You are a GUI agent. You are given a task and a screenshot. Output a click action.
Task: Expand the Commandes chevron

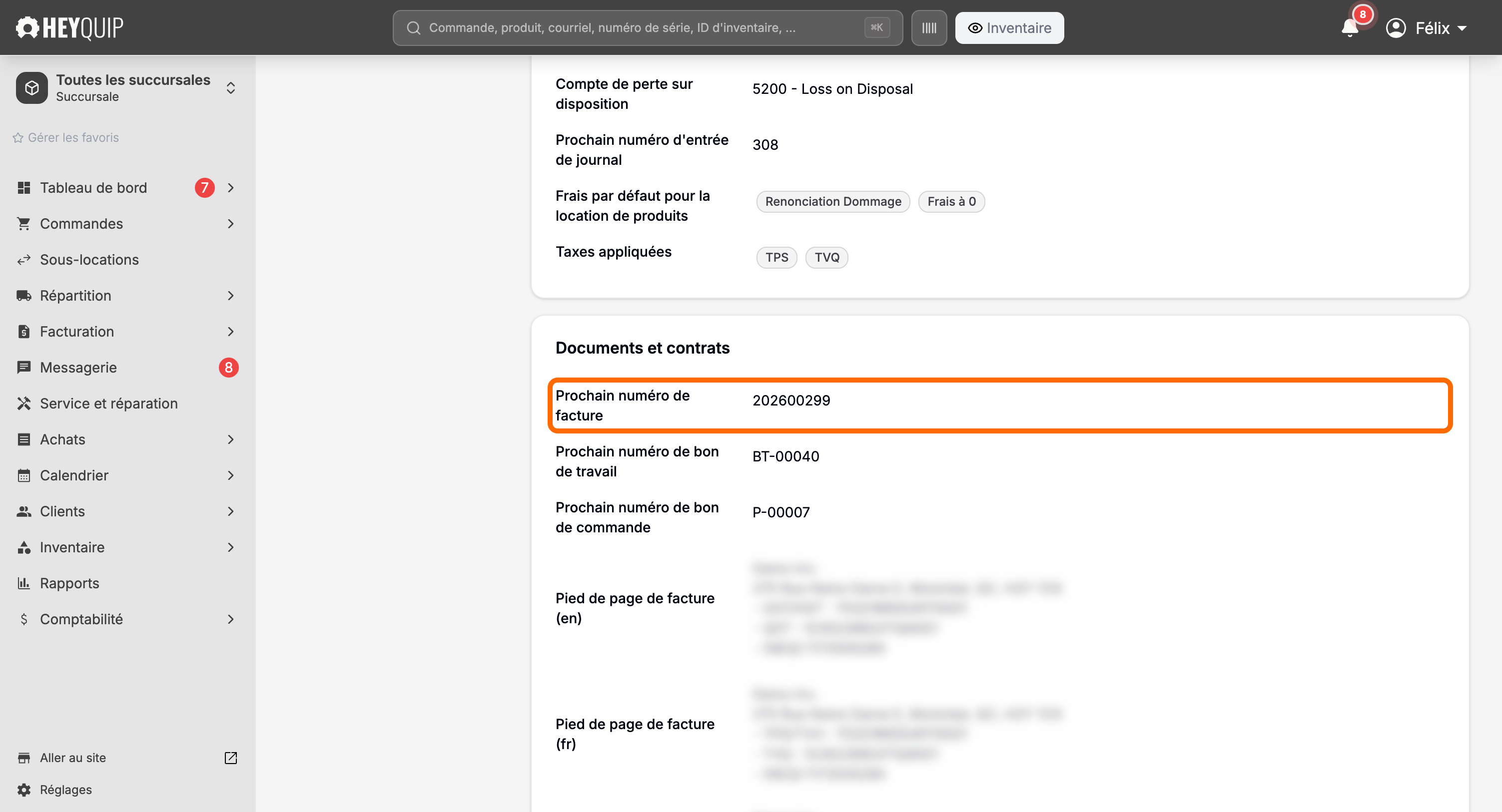pyautogui.click(x=231, y=224)
